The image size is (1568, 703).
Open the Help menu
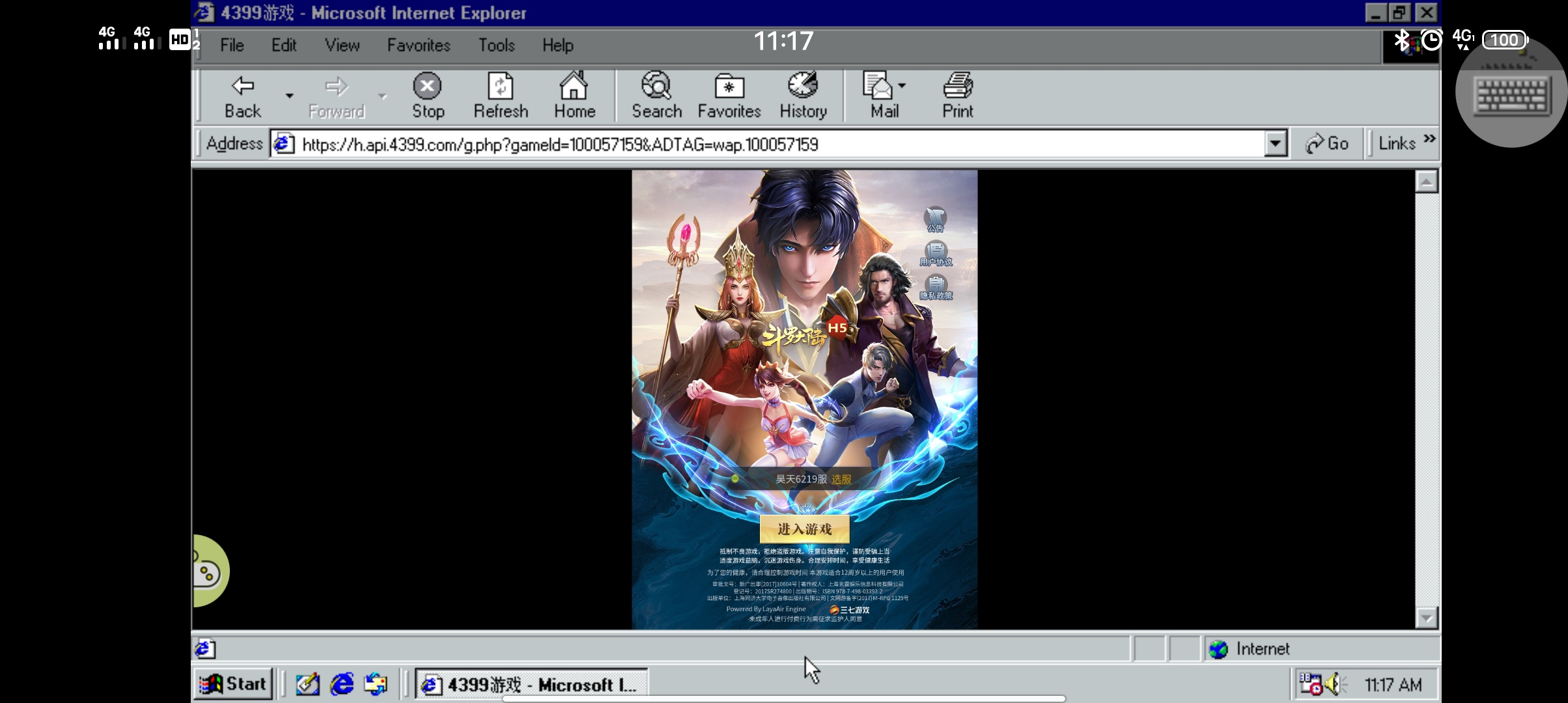[x=558, y=45]
